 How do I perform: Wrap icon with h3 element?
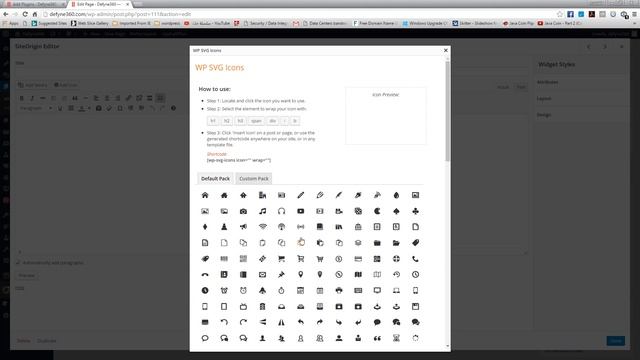tap(240, 121)
